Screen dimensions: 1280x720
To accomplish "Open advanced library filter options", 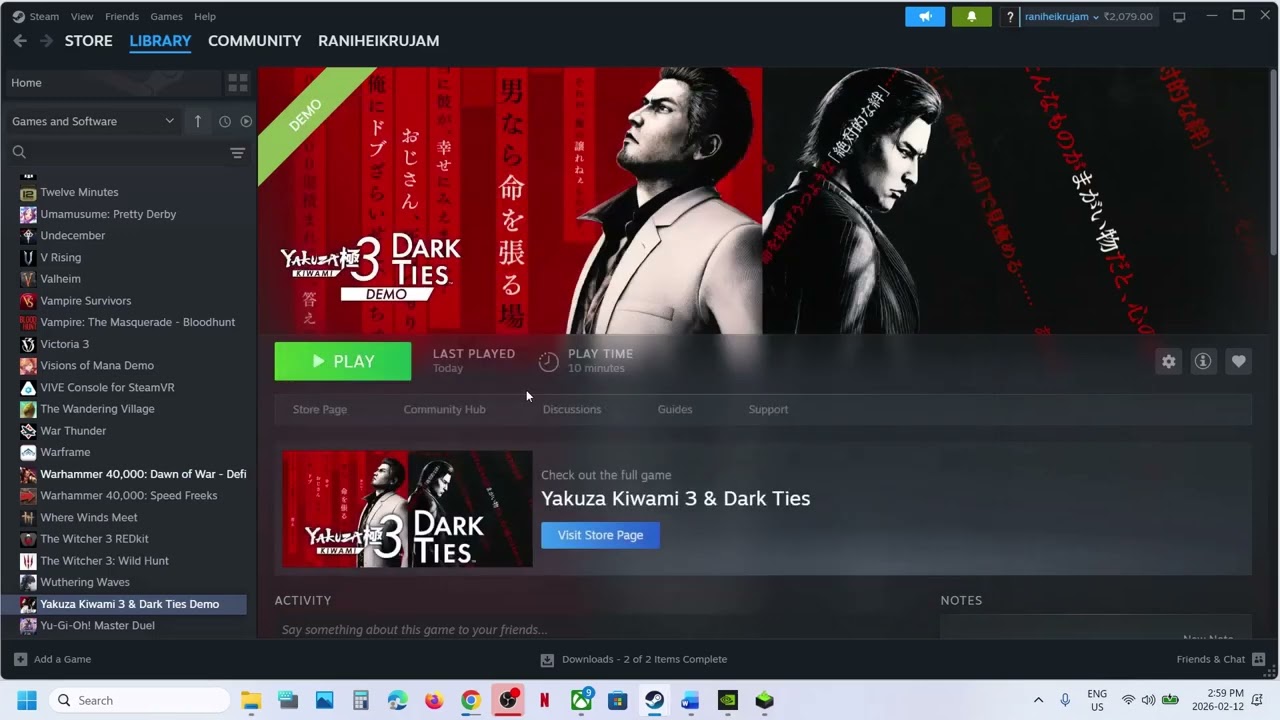I will coord(237,153).
